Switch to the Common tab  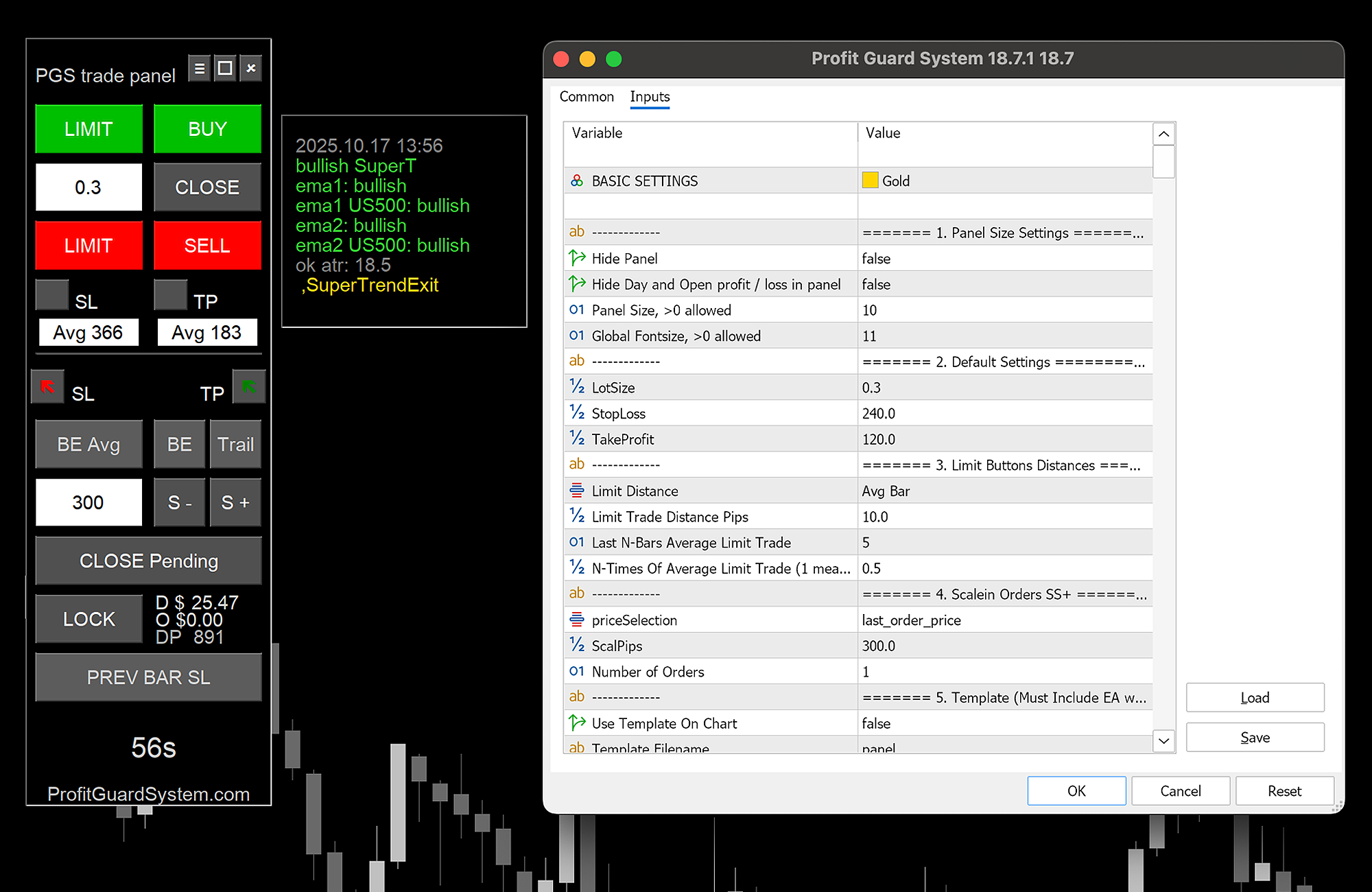587,97
